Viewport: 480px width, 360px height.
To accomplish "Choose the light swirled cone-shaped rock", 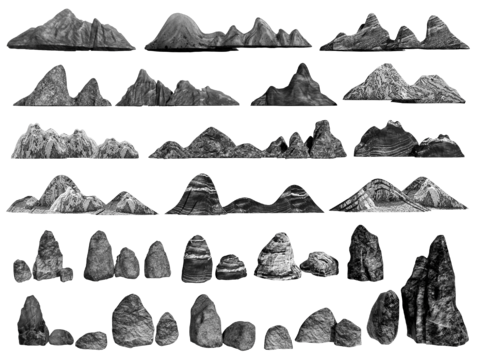I will coord(277,256).
